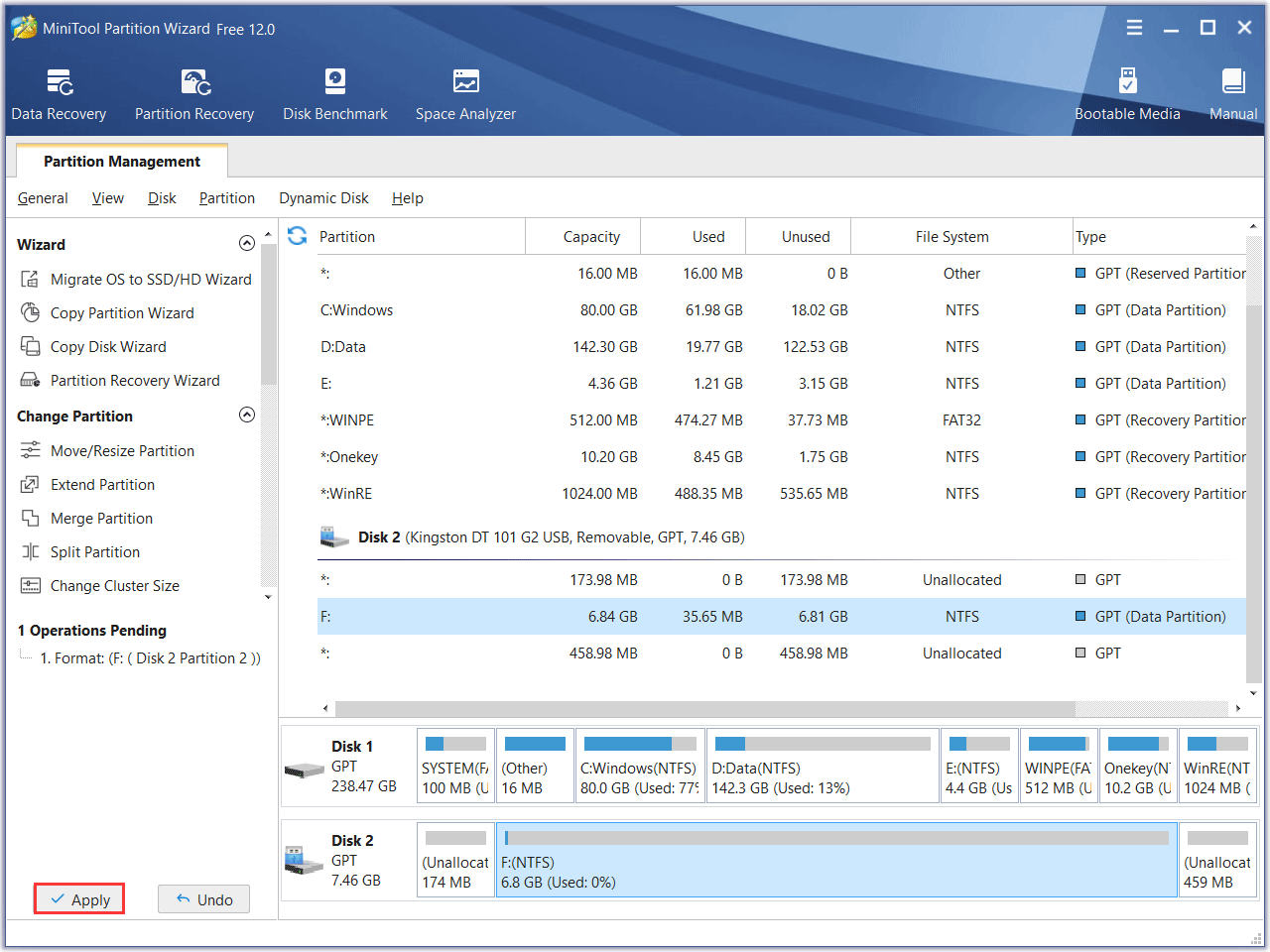Image resolution: width=1270 pixels, height=952 pixels.
Task: Click the Copy Partition Wizard icon
Action: point(30,313)
